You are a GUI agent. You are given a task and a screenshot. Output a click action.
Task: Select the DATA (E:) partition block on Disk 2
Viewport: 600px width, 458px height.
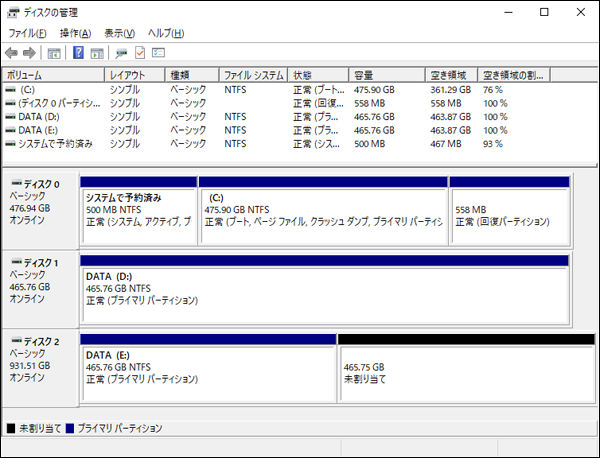click(208, 368)
